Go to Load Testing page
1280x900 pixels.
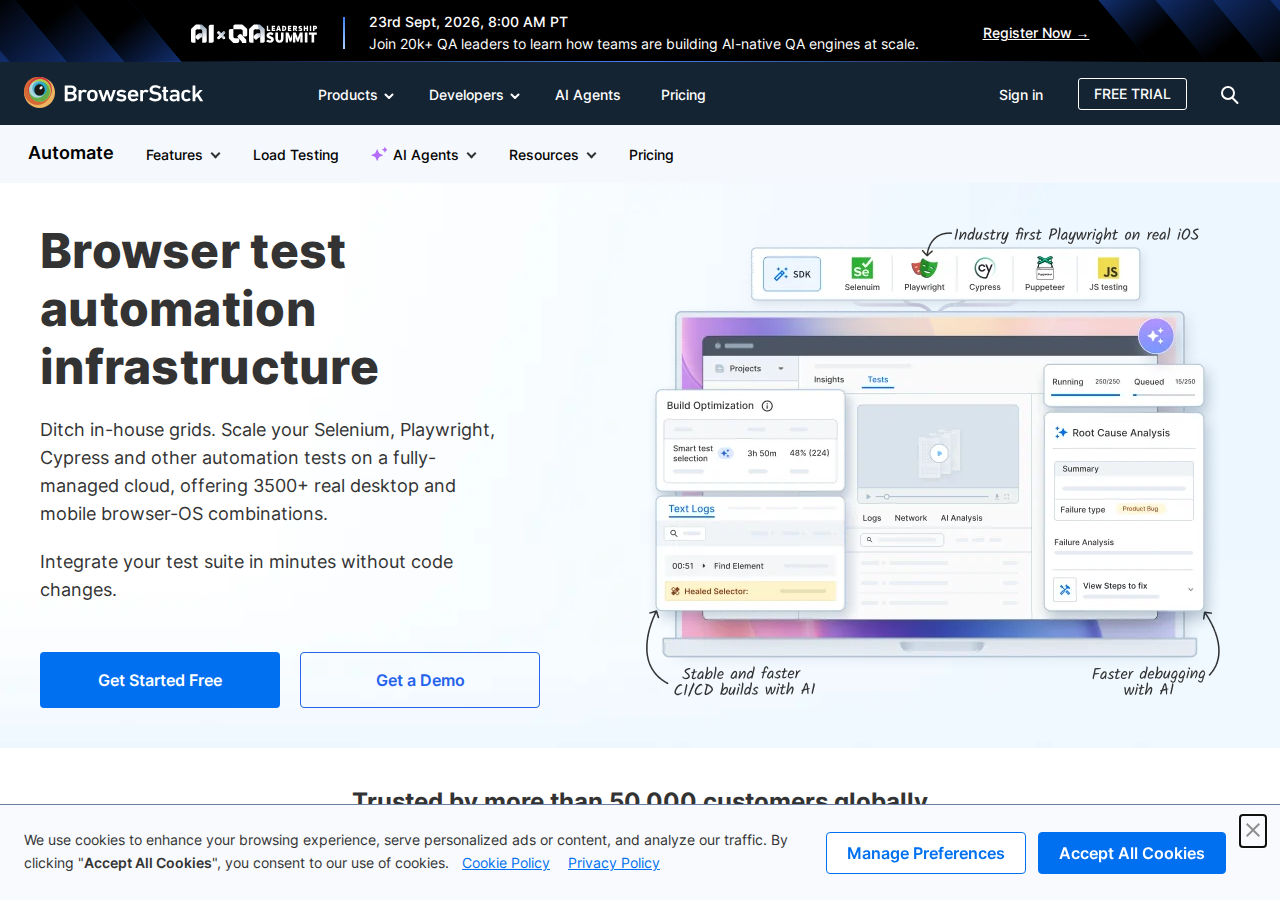click(x=296, y=155)
